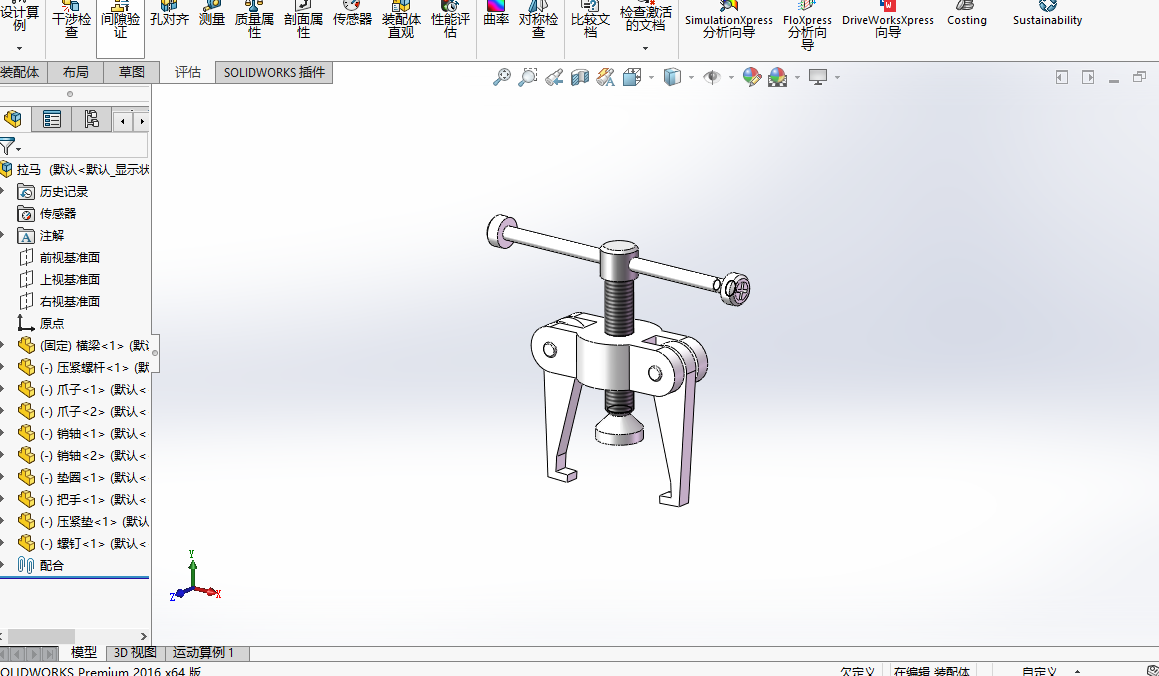The width and height of the screenshot is (1159, 676).
Task: Open Edit Appearance color ball icon
Action: point(752,77)
